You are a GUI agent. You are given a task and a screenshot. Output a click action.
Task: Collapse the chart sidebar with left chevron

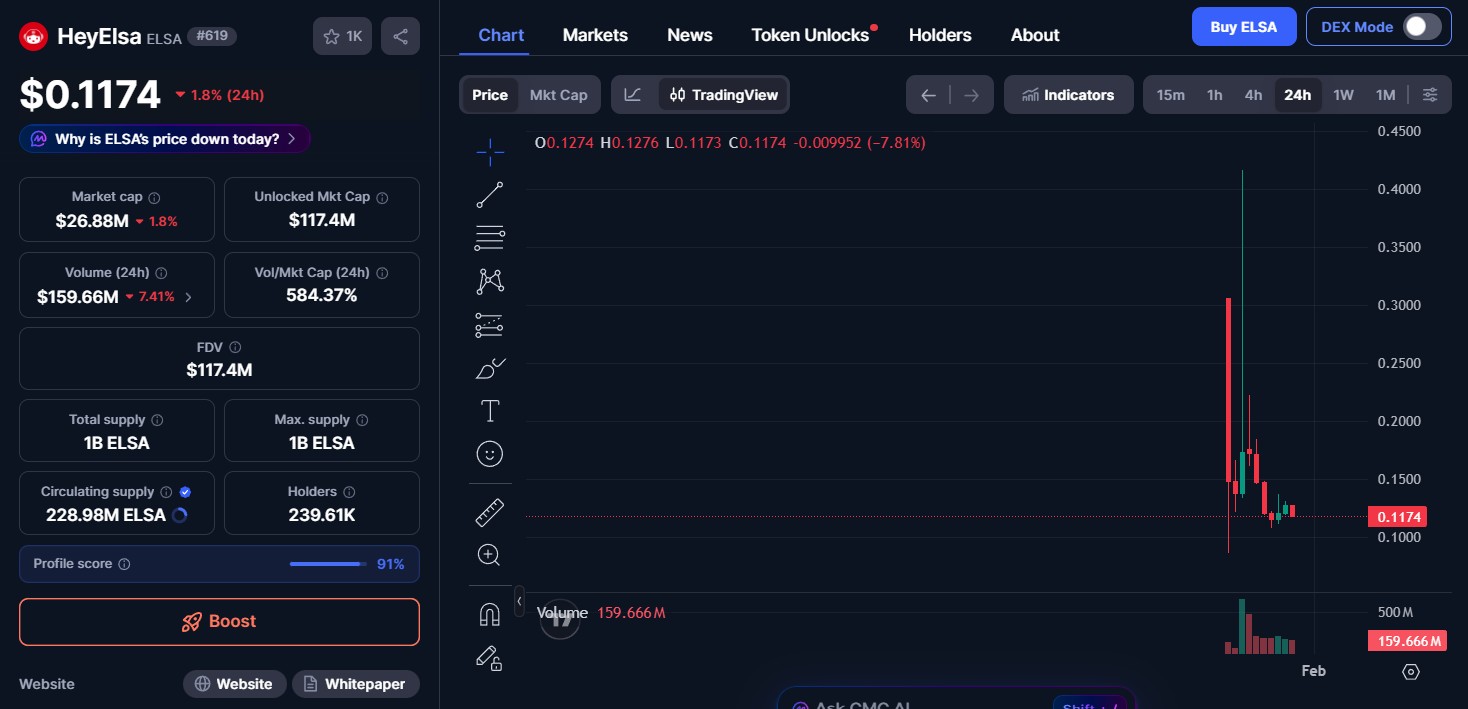pyautogui.click(x=519, y=601)
